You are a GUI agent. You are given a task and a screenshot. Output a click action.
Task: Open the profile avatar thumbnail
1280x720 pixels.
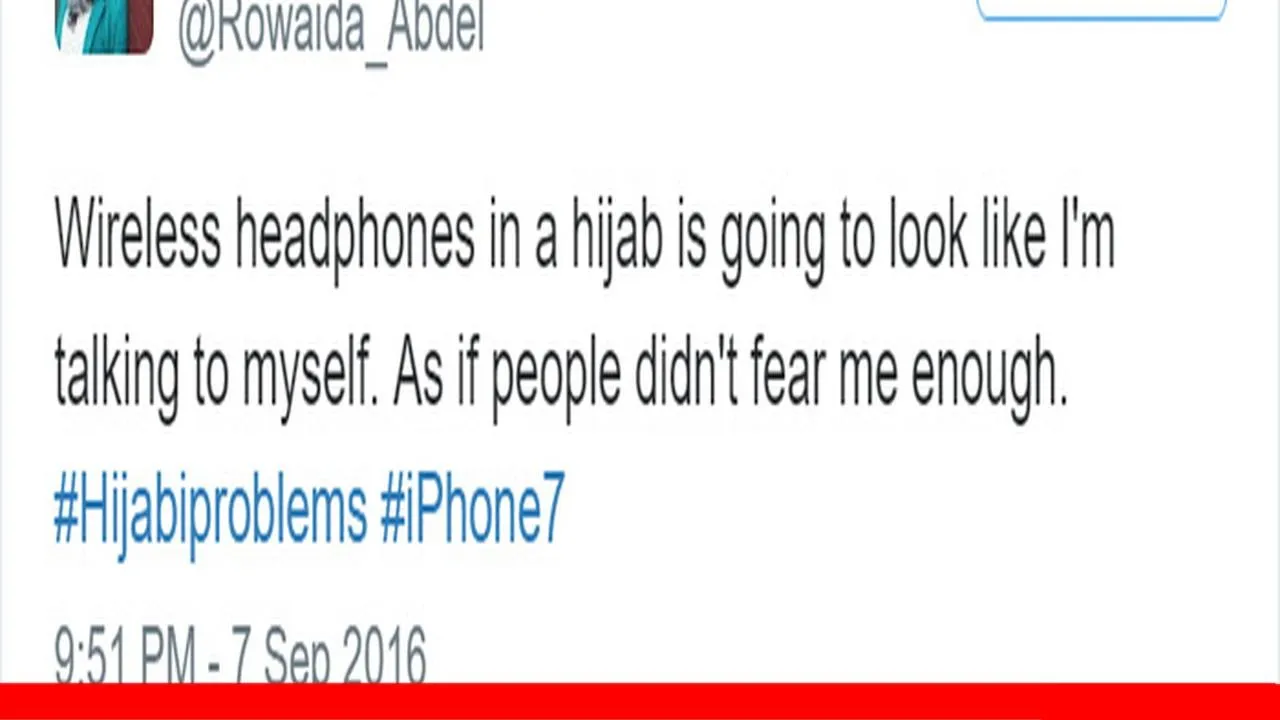click(x=105, y=26)
